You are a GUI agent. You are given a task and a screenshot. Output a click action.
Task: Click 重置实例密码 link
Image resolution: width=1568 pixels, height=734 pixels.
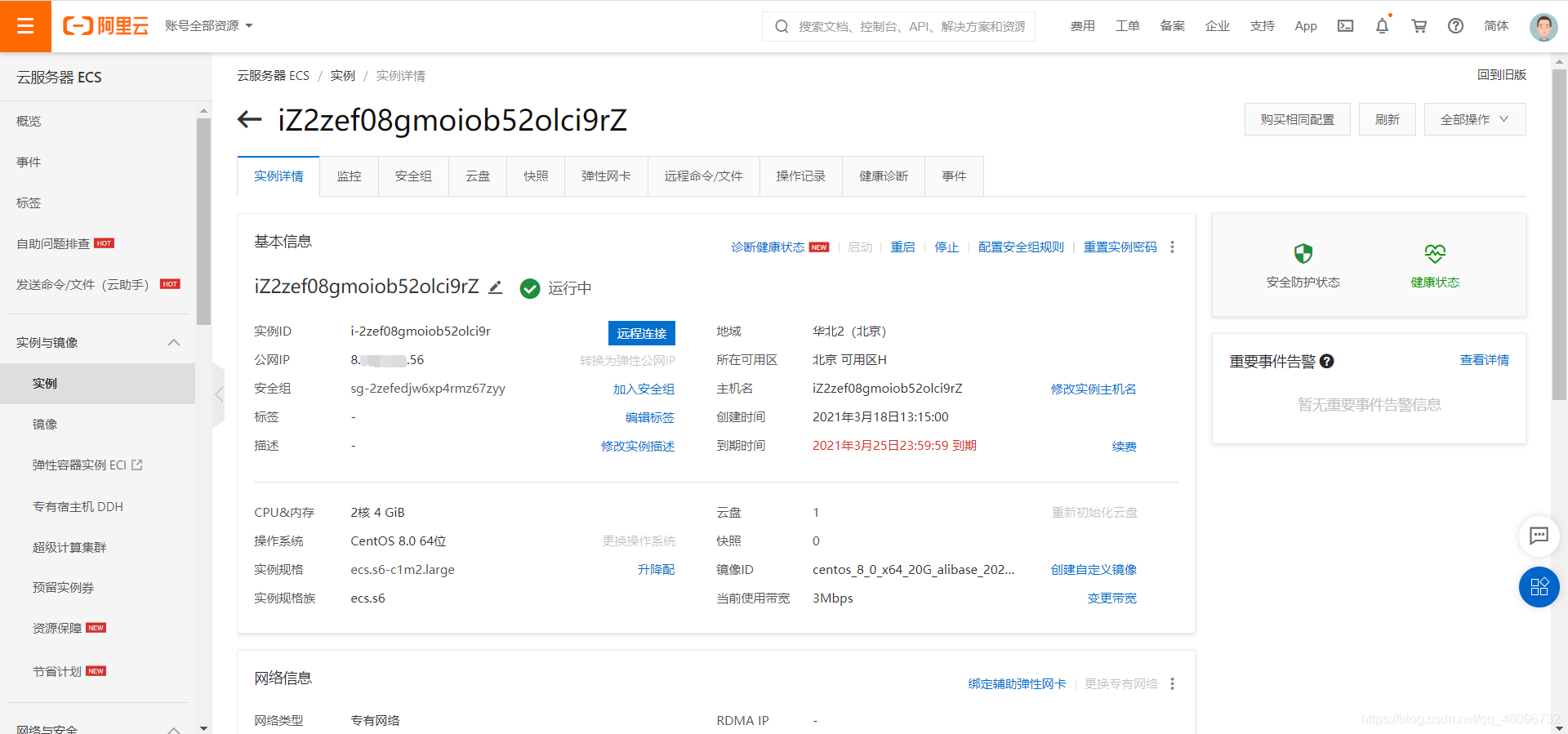click(x=1120, y=247)
